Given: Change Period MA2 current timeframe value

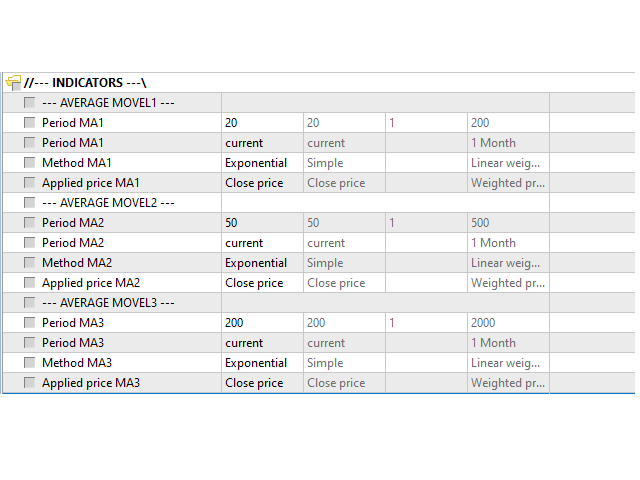Looking at the screenshot, I should [x=262, y=243].
